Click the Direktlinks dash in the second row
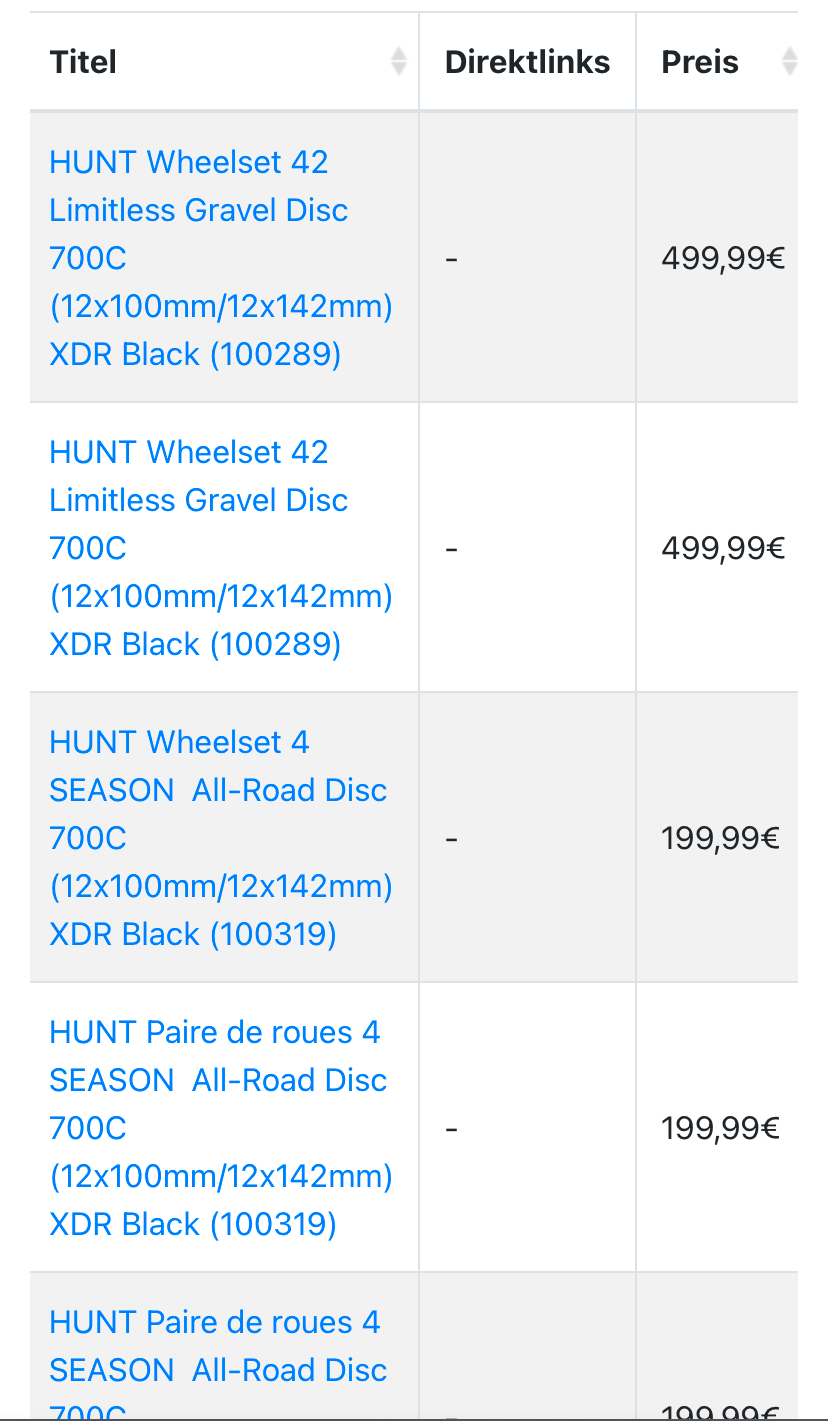This screenshot has height=1421, width=828. coord(452,549)
